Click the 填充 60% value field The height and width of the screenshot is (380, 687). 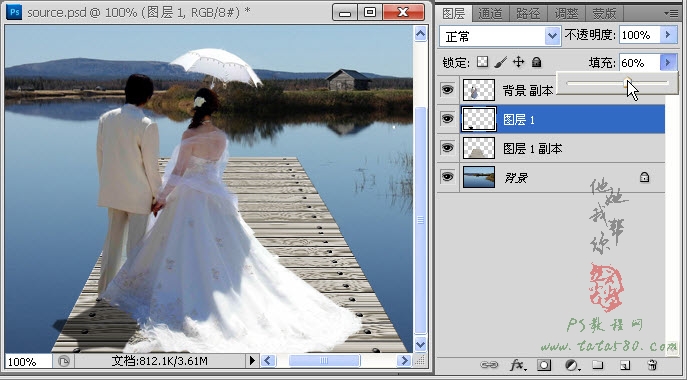pyautogui.click(x=639, y=63)
